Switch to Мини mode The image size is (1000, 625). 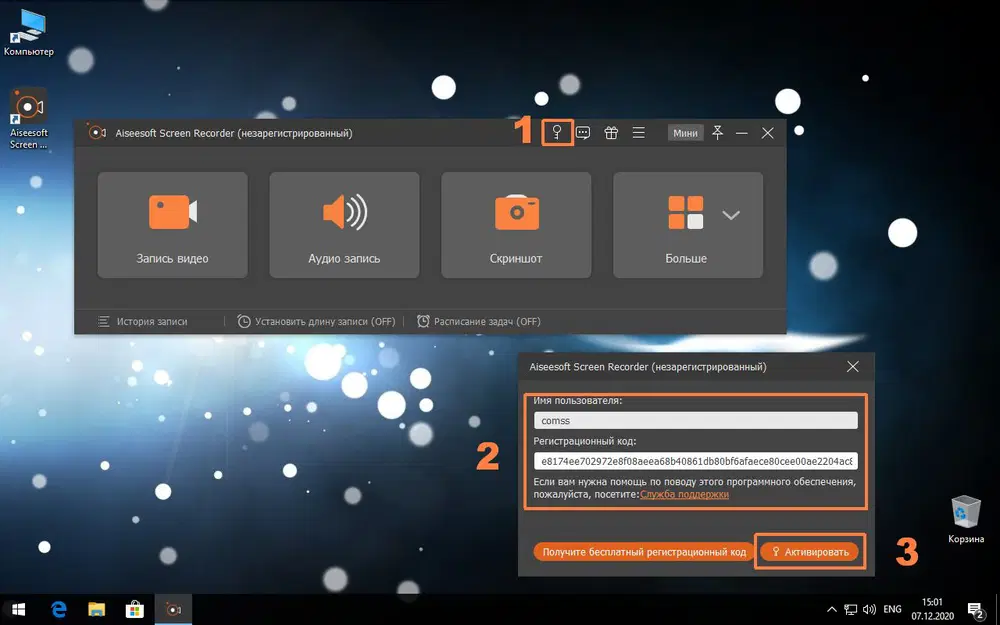coord(685,131)
